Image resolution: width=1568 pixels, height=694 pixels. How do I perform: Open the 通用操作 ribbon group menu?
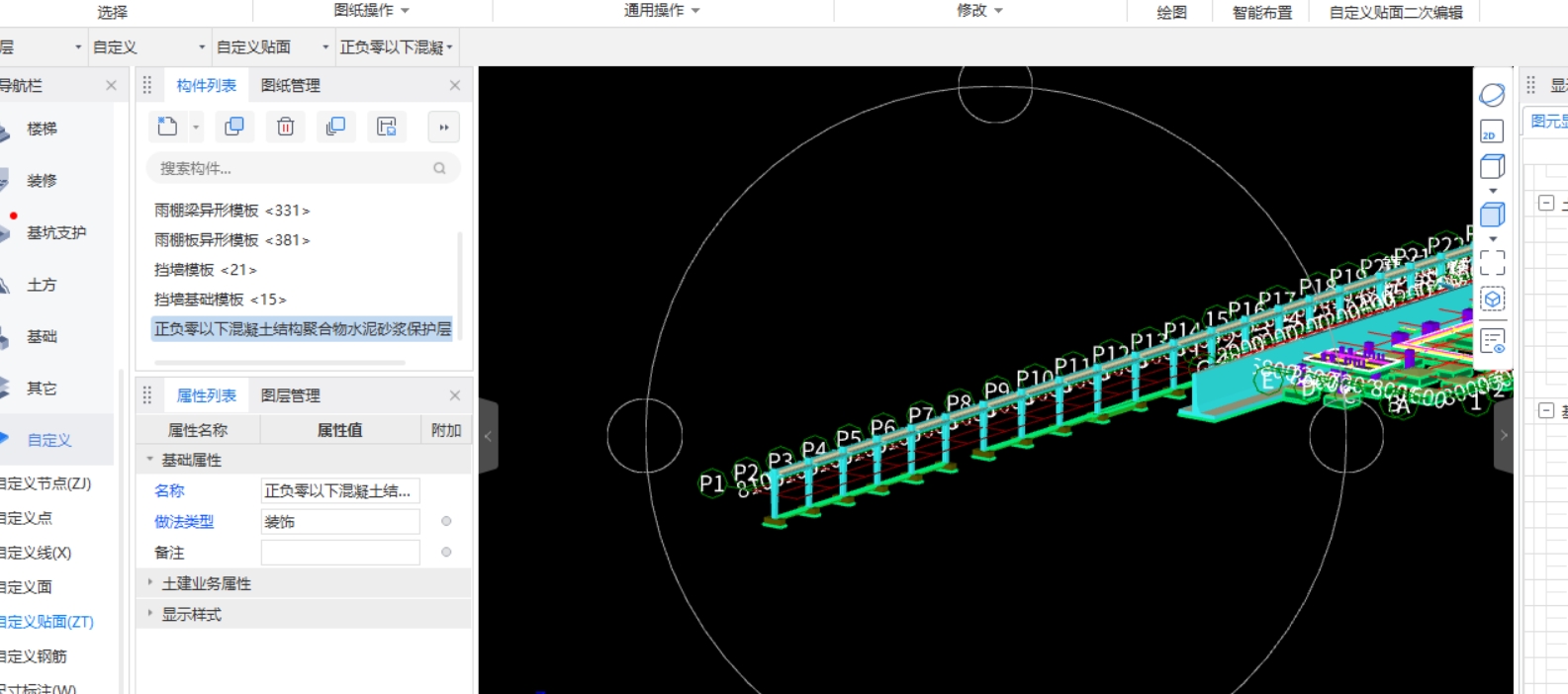[662, 10]
